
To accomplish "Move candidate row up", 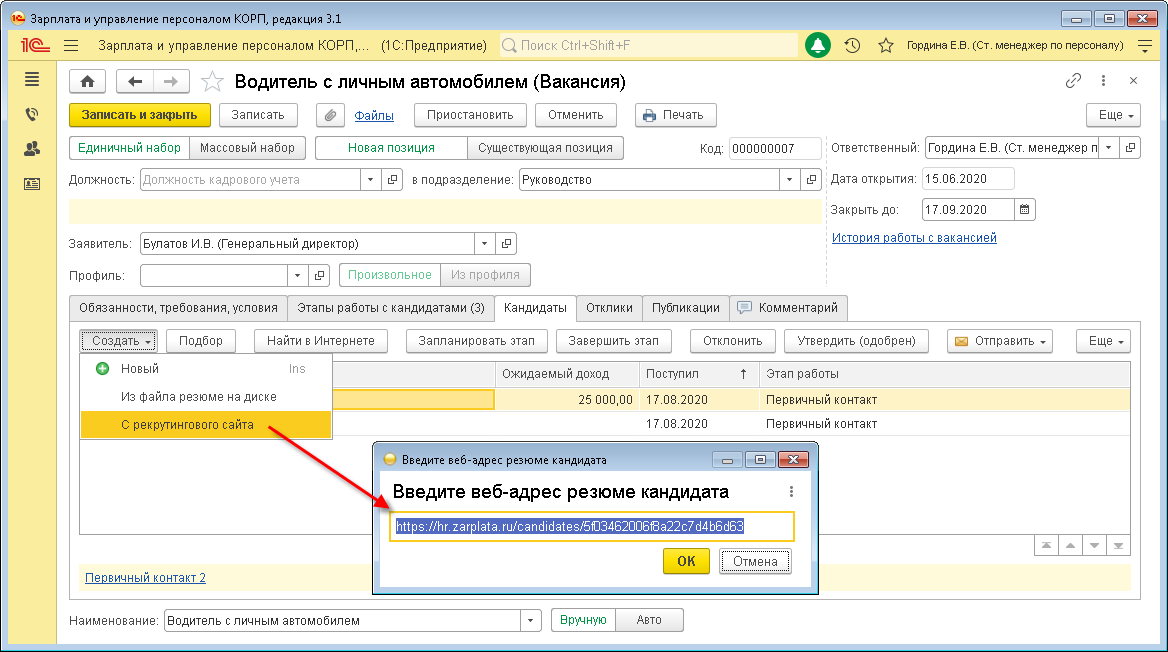I will pos(1070,545).
